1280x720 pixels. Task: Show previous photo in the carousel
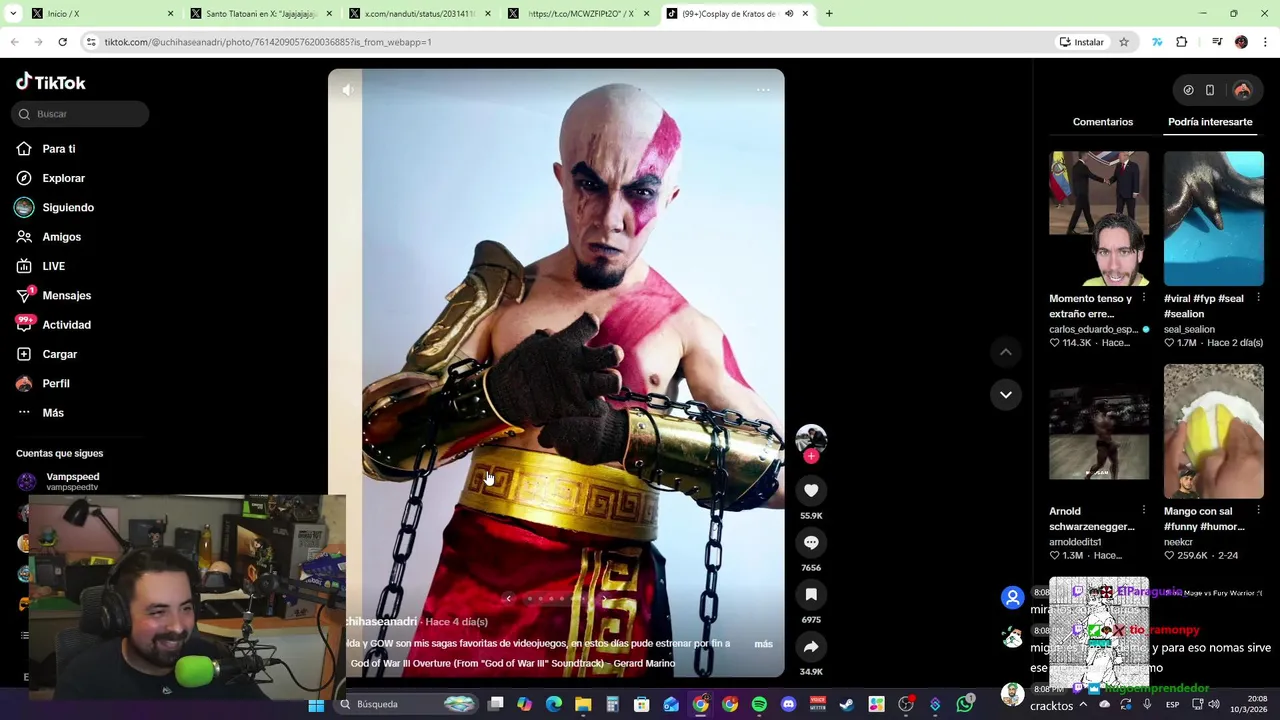(x=508, y=599)
